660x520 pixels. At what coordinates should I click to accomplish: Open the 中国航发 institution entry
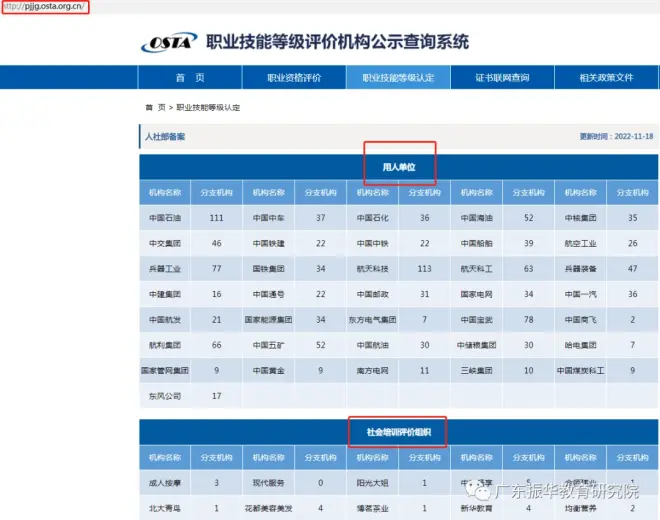[165, 320]
